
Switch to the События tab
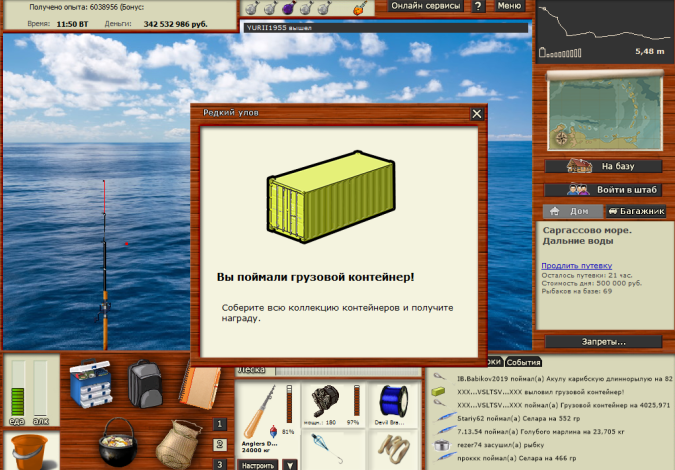523,362
